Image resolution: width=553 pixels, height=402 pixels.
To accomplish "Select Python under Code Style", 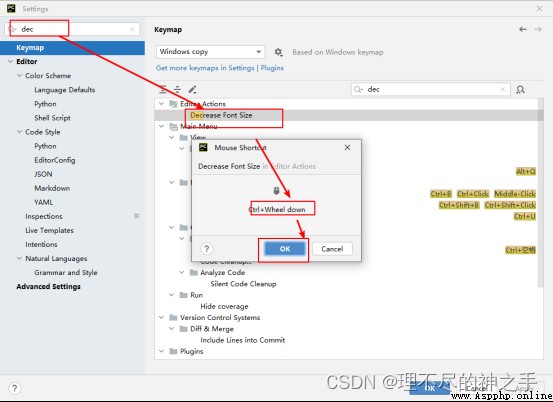I will click(x=45, y=146).
